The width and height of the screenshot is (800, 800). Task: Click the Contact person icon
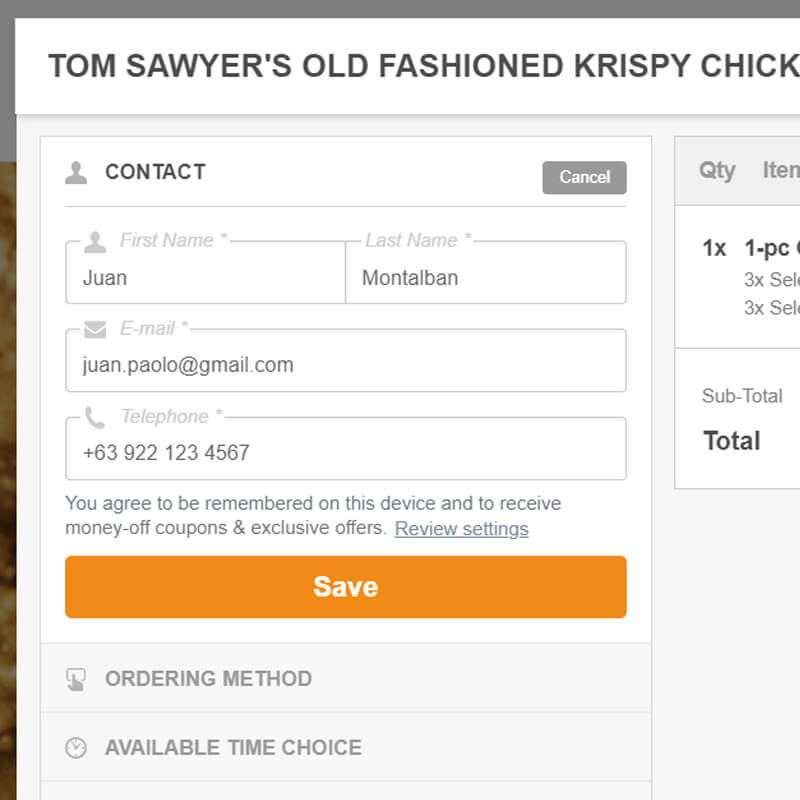pos(76,173)
